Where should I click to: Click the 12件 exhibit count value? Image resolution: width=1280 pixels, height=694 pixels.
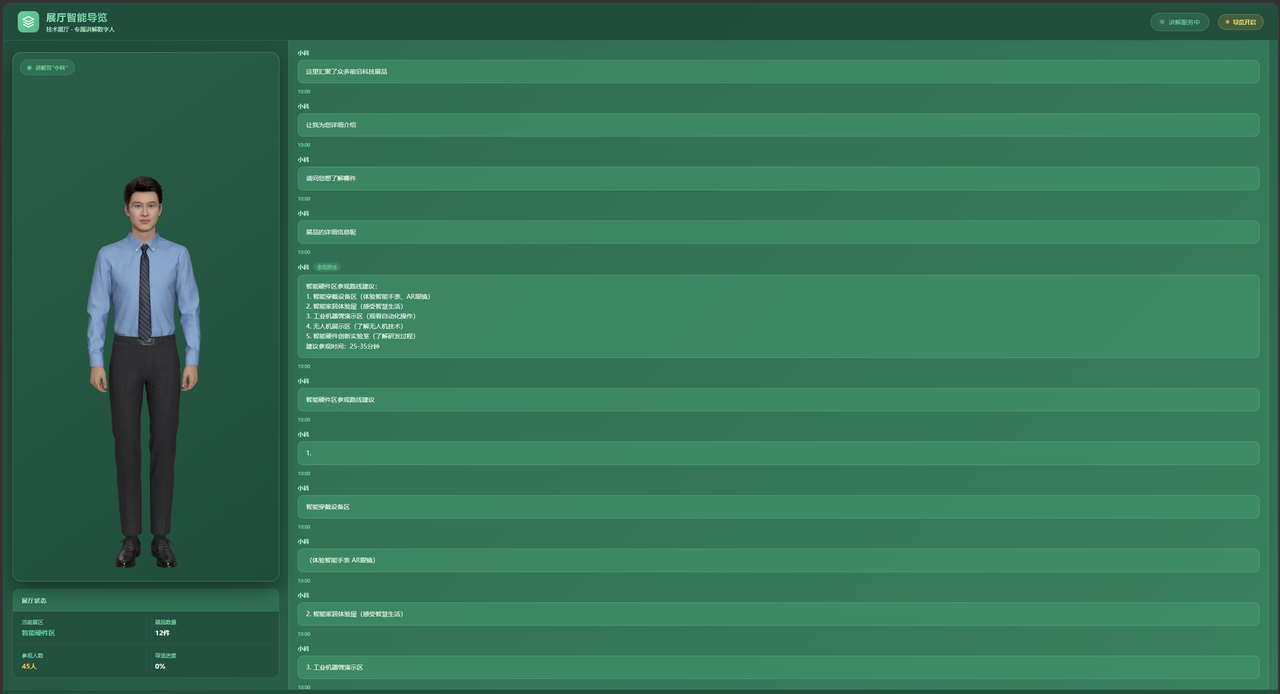[x=162, y=633]
